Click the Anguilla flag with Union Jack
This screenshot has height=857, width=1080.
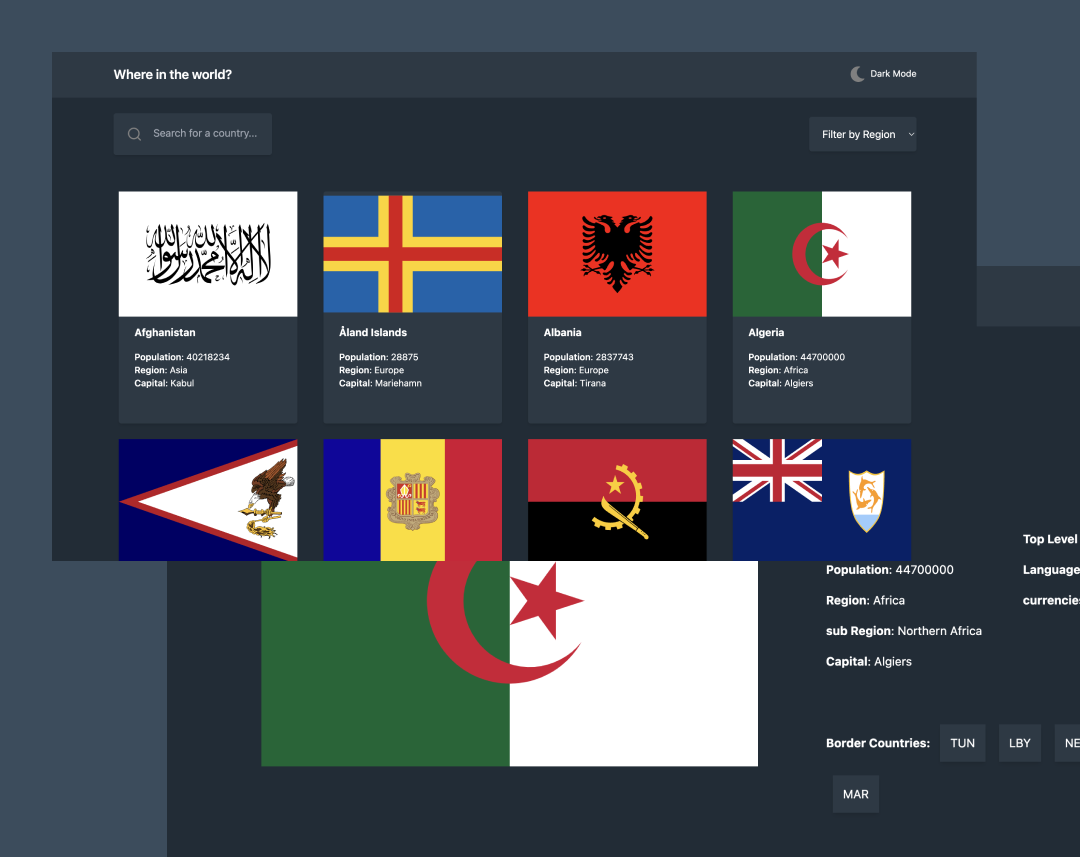(821, 499)
